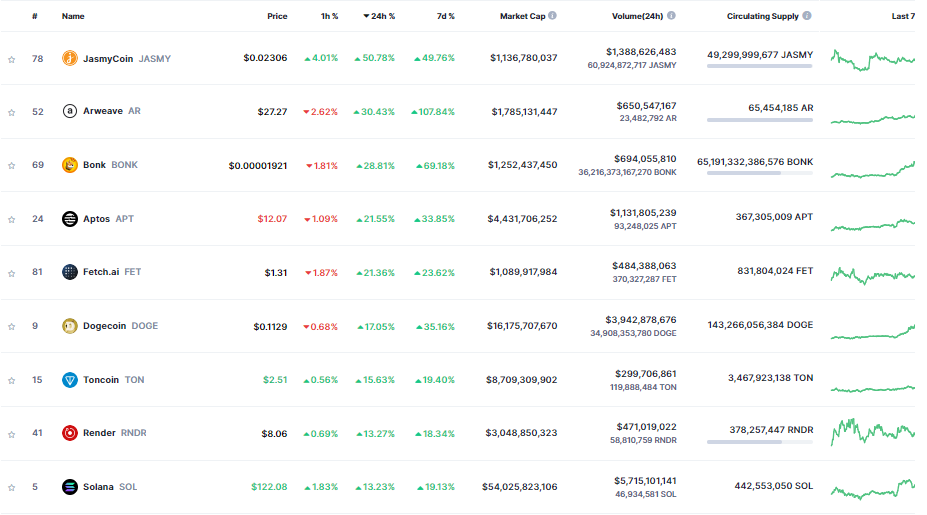Sort by the Volume(24h) column header
927x515 pixels.
click(637, 16)
